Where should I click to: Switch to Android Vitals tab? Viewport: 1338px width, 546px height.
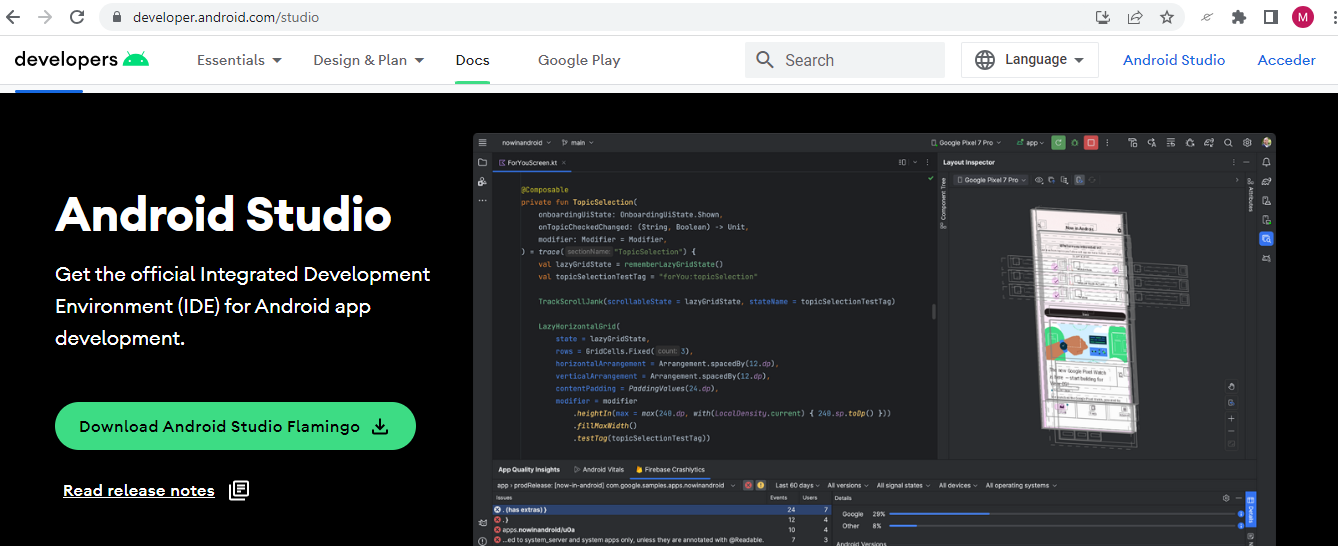[599, 469]
